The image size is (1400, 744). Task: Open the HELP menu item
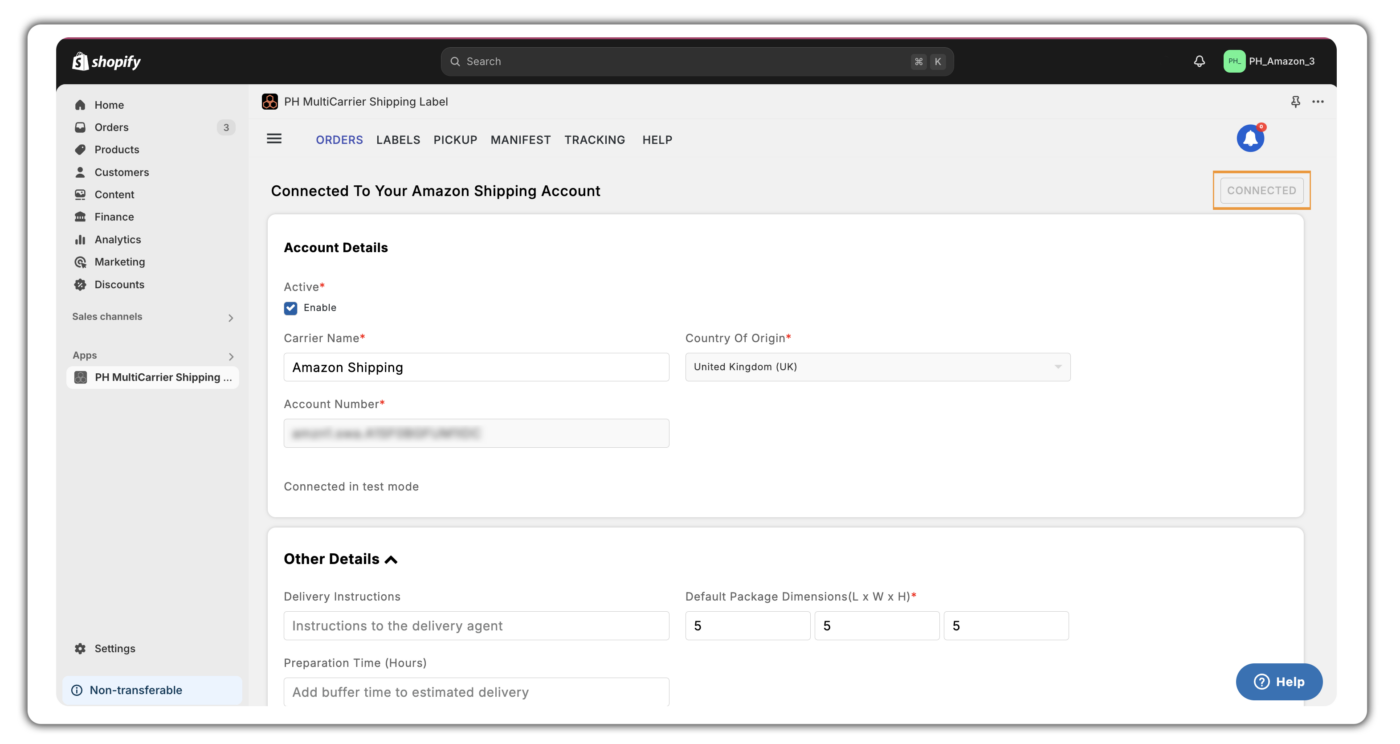pos(657,140)
